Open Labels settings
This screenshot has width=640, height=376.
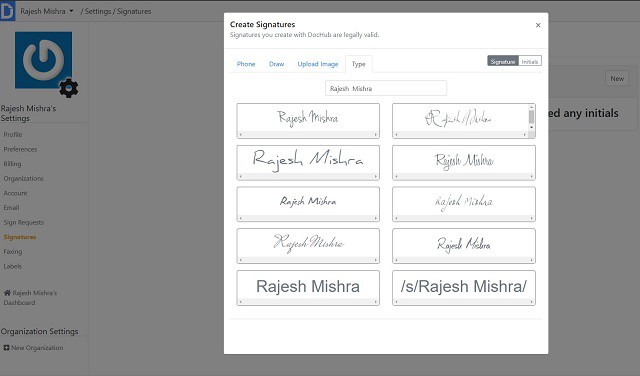coord(13,266)
